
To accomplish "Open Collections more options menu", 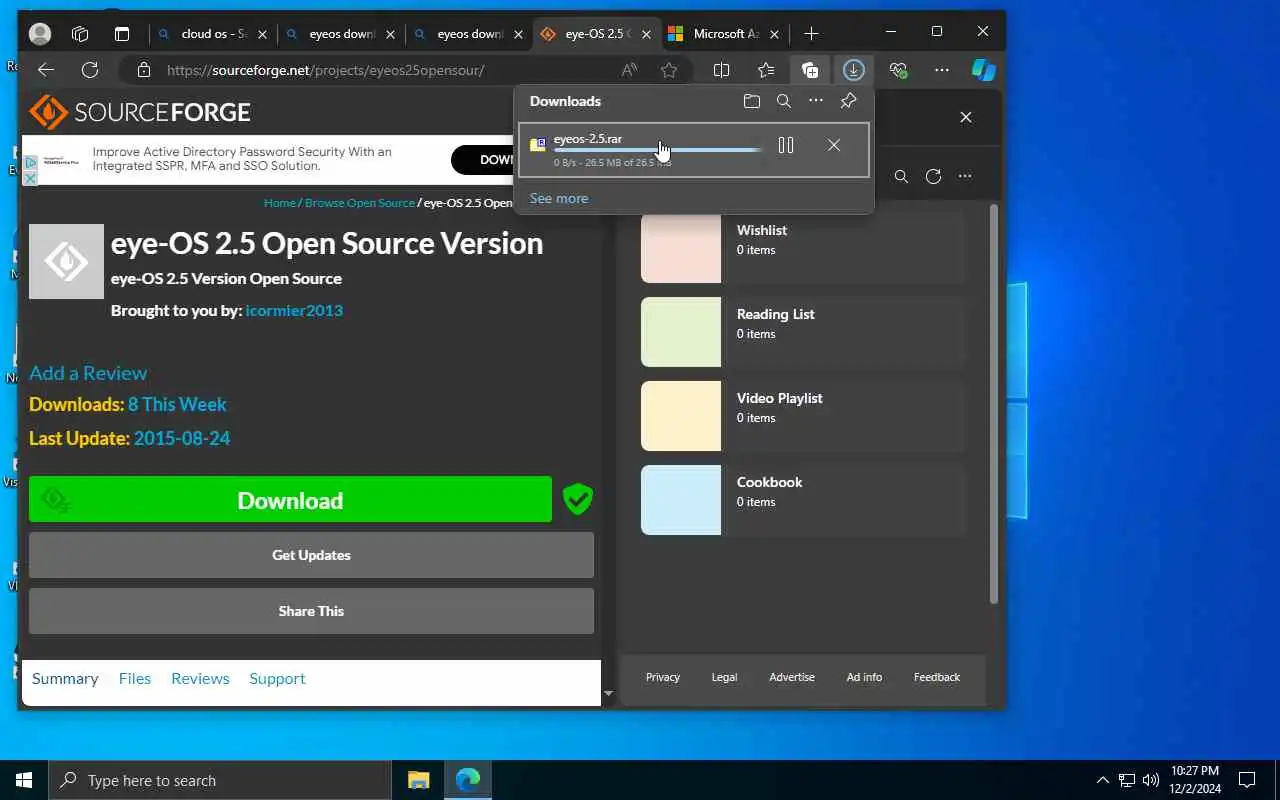I will tap(965, 176).
